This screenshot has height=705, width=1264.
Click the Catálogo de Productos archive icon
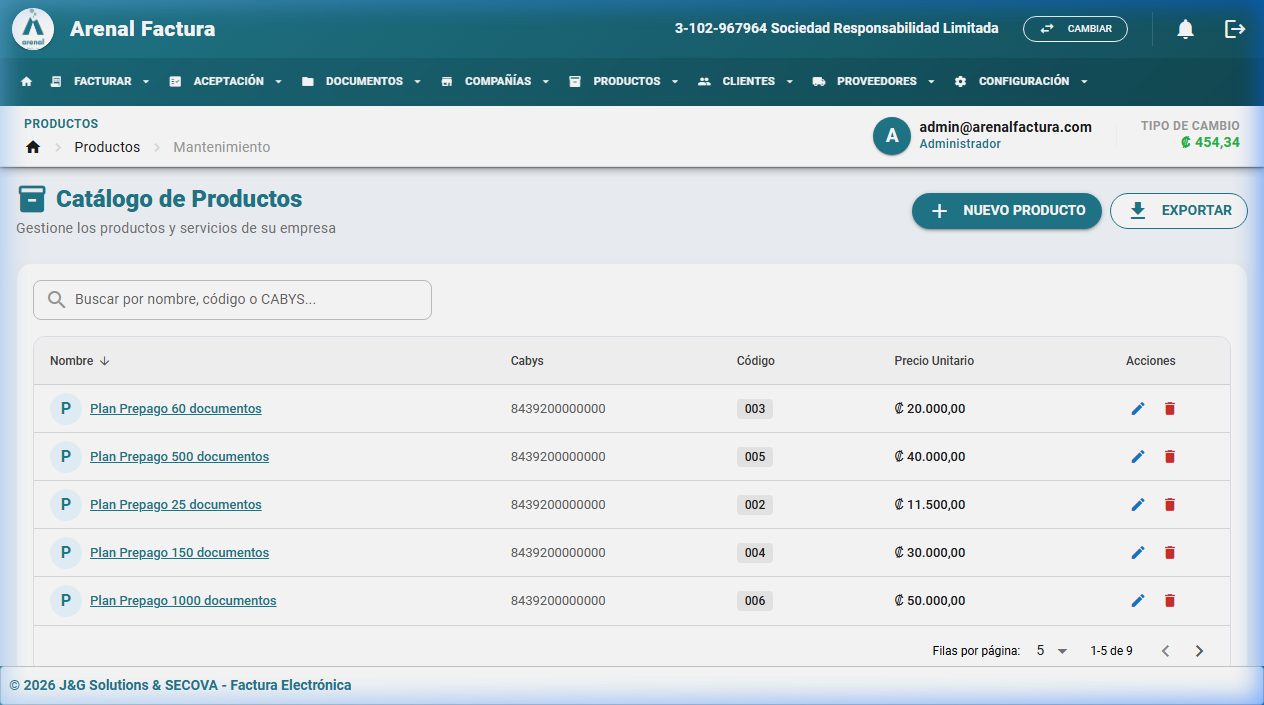pos(32,199)
